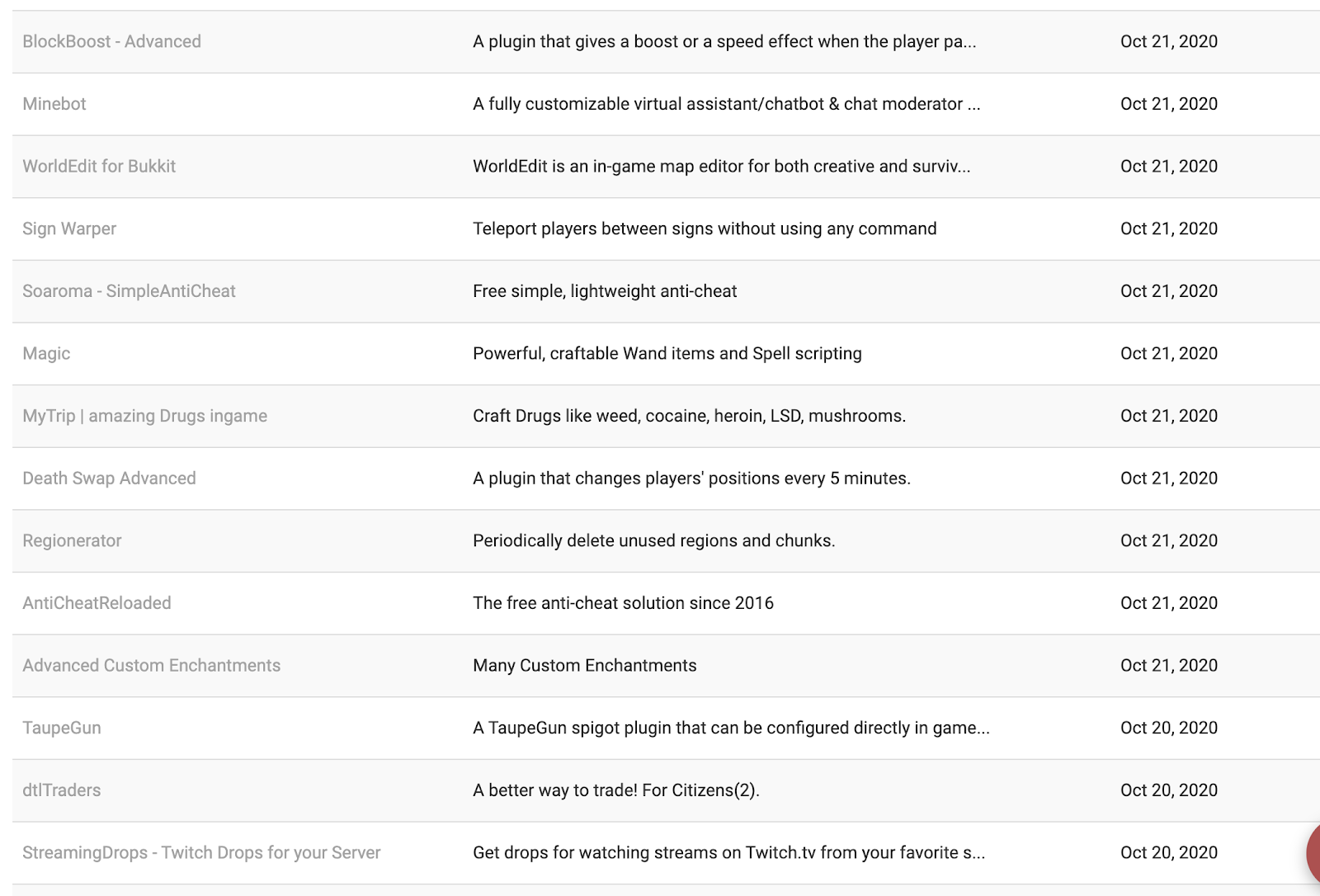Open the Magic plugin link
Screen dimensions: 1320x896
46,353
